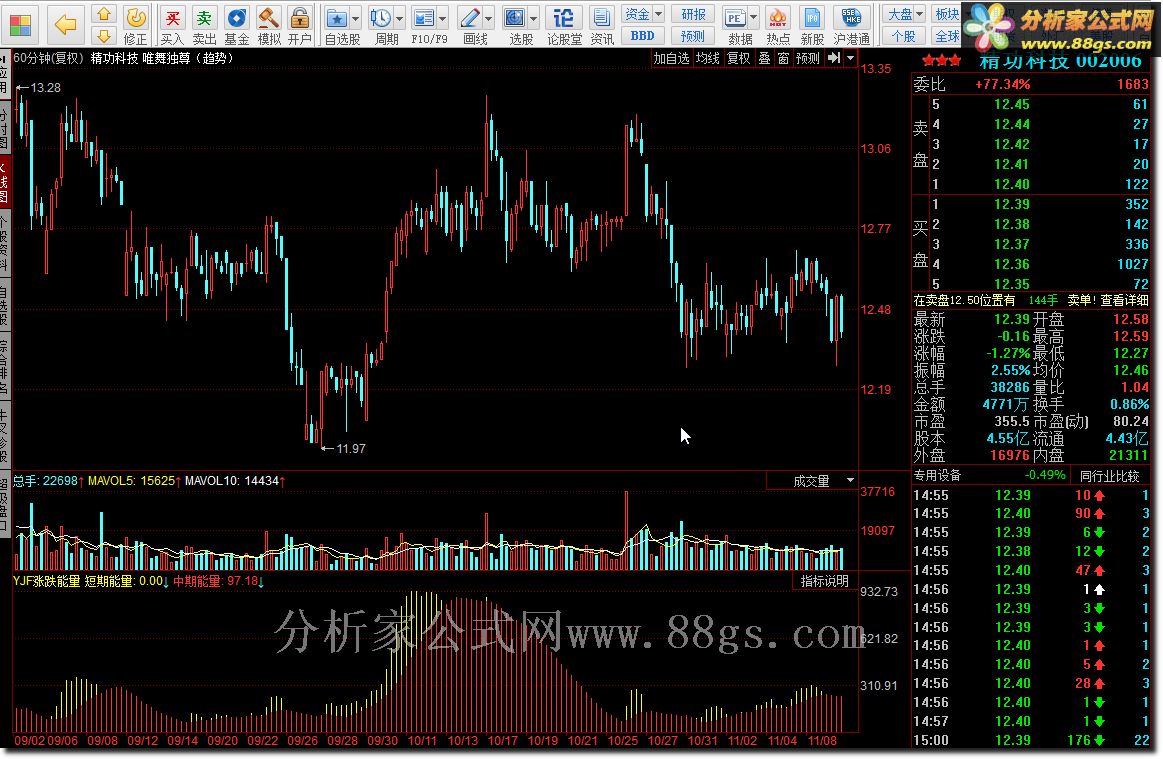Open the 选股 stock picker icon
This screenshot has height=759, width=1163.
coord(514,18)
